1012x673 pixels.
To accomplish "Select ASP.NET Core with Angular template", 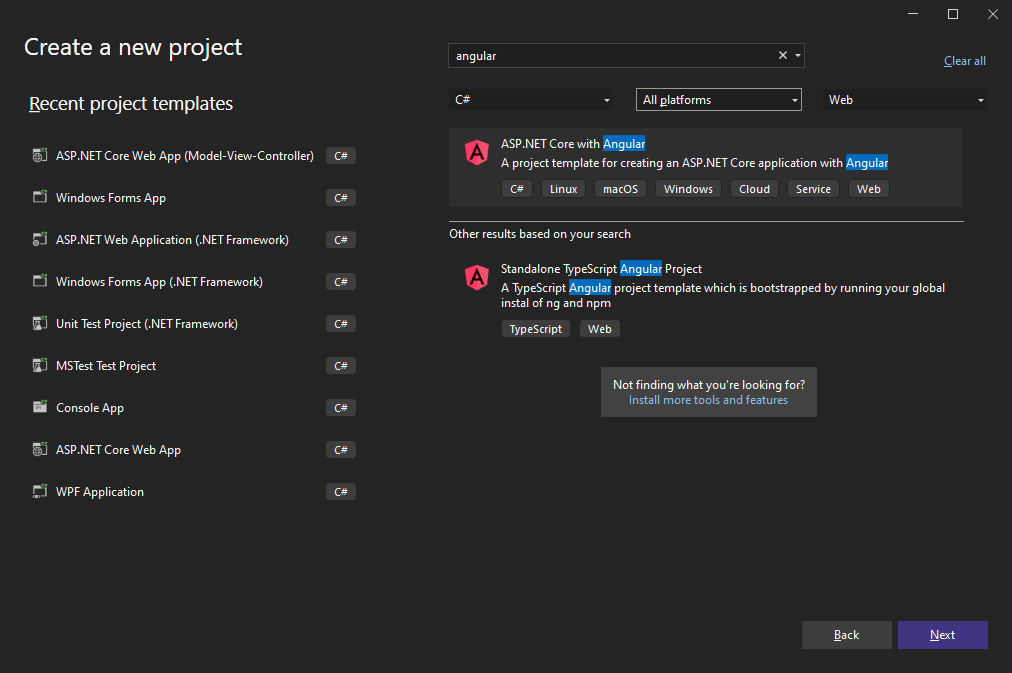I will point(705,167).
